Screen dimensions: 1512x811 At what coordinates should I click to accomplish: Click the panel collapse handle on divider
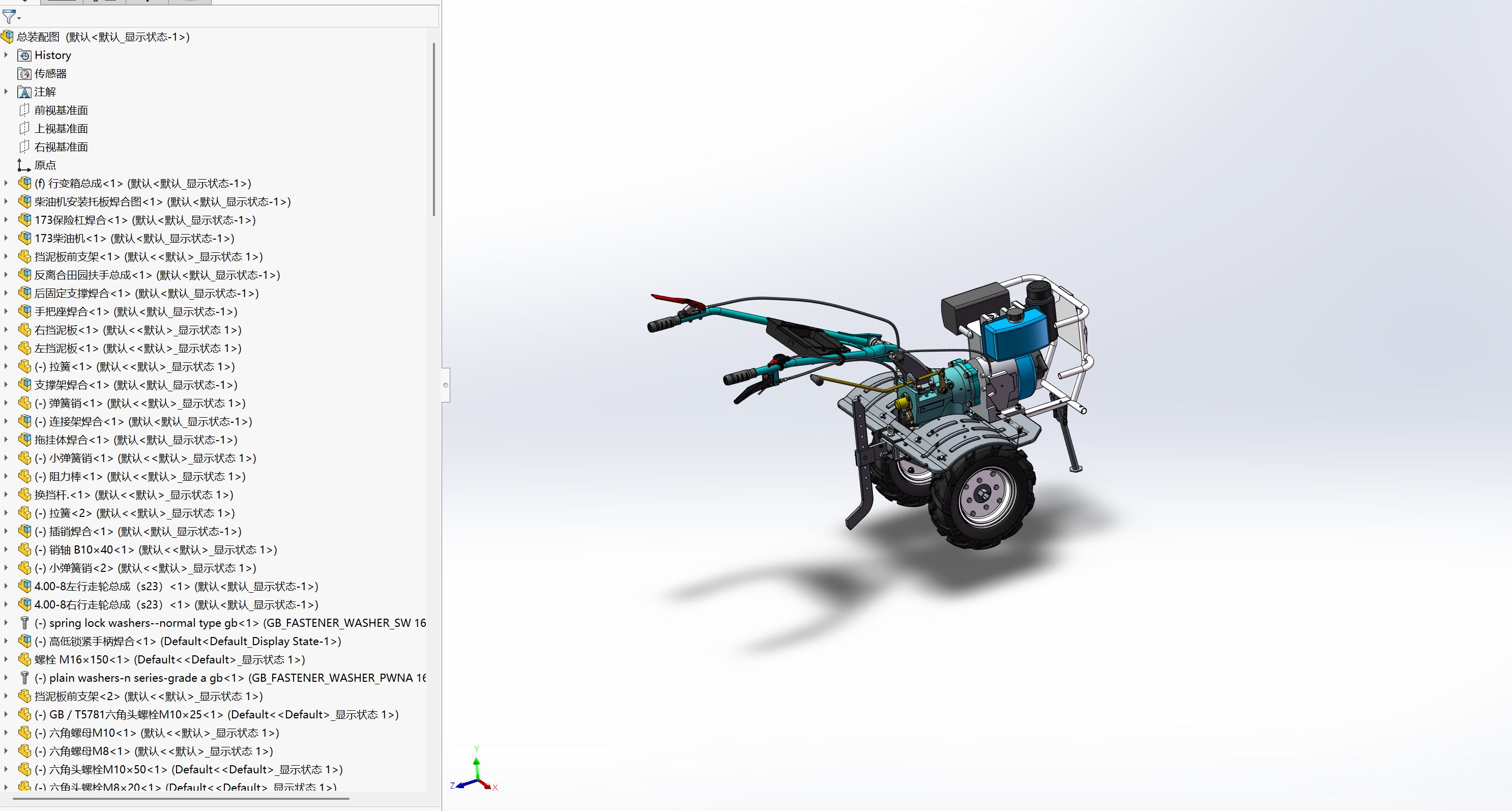pyautogui.click(x=446, y=385)
